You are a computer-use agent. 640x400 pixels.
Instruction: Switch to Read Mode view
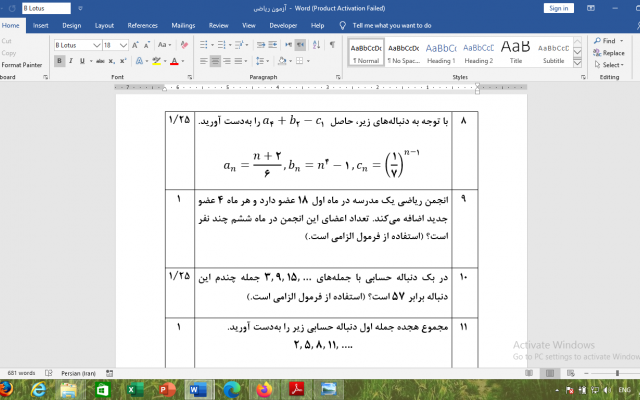click(529, 373)
